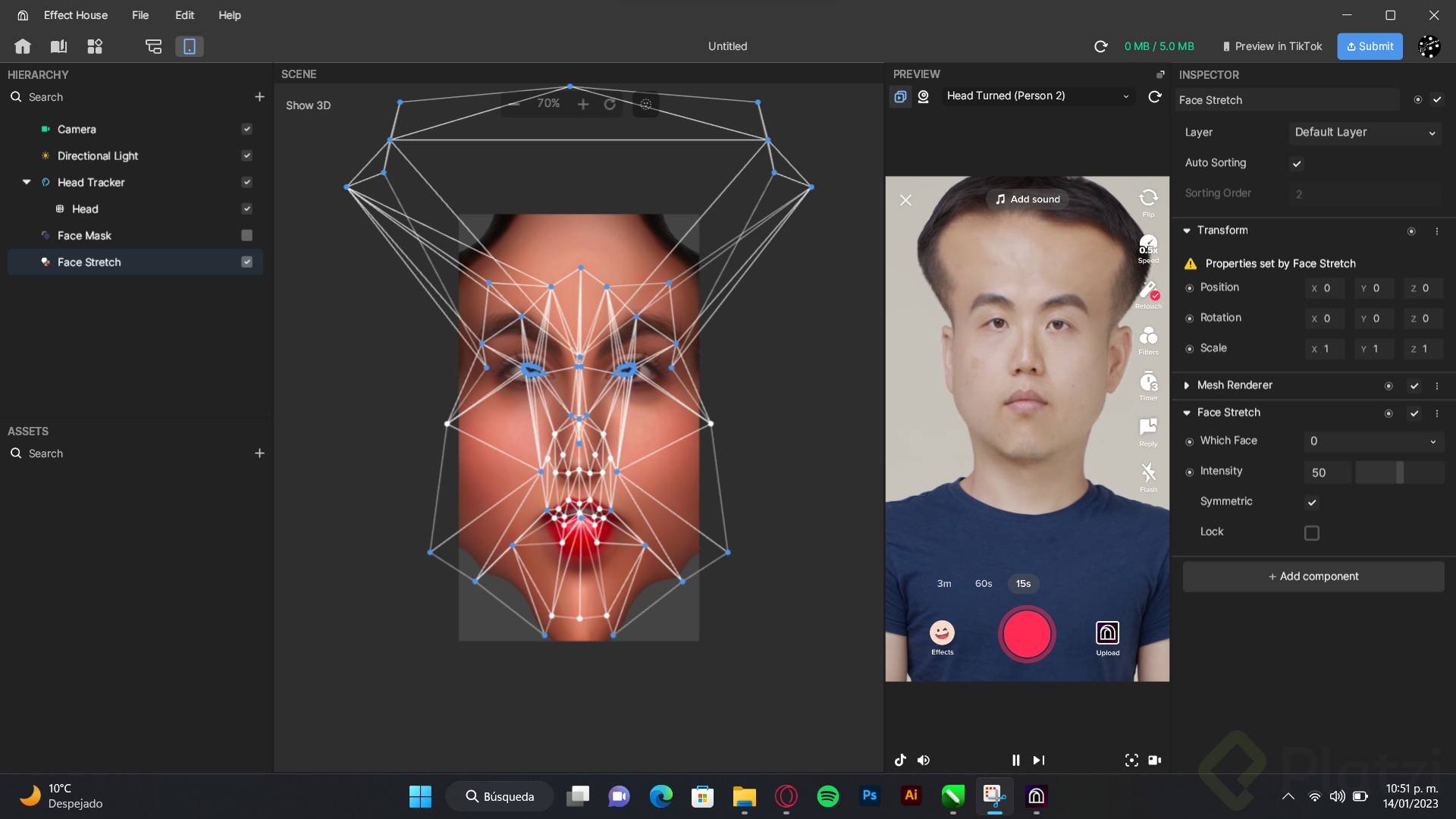
Task: Toggle Head object visibility checkbox
Action: [246, 209]
